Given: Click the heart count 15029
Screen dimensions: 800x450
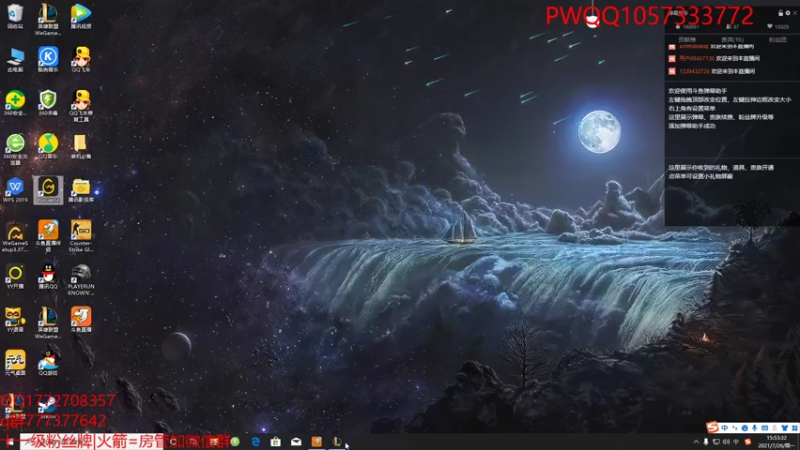Looking at the screenshot, I should click(778, 27).
